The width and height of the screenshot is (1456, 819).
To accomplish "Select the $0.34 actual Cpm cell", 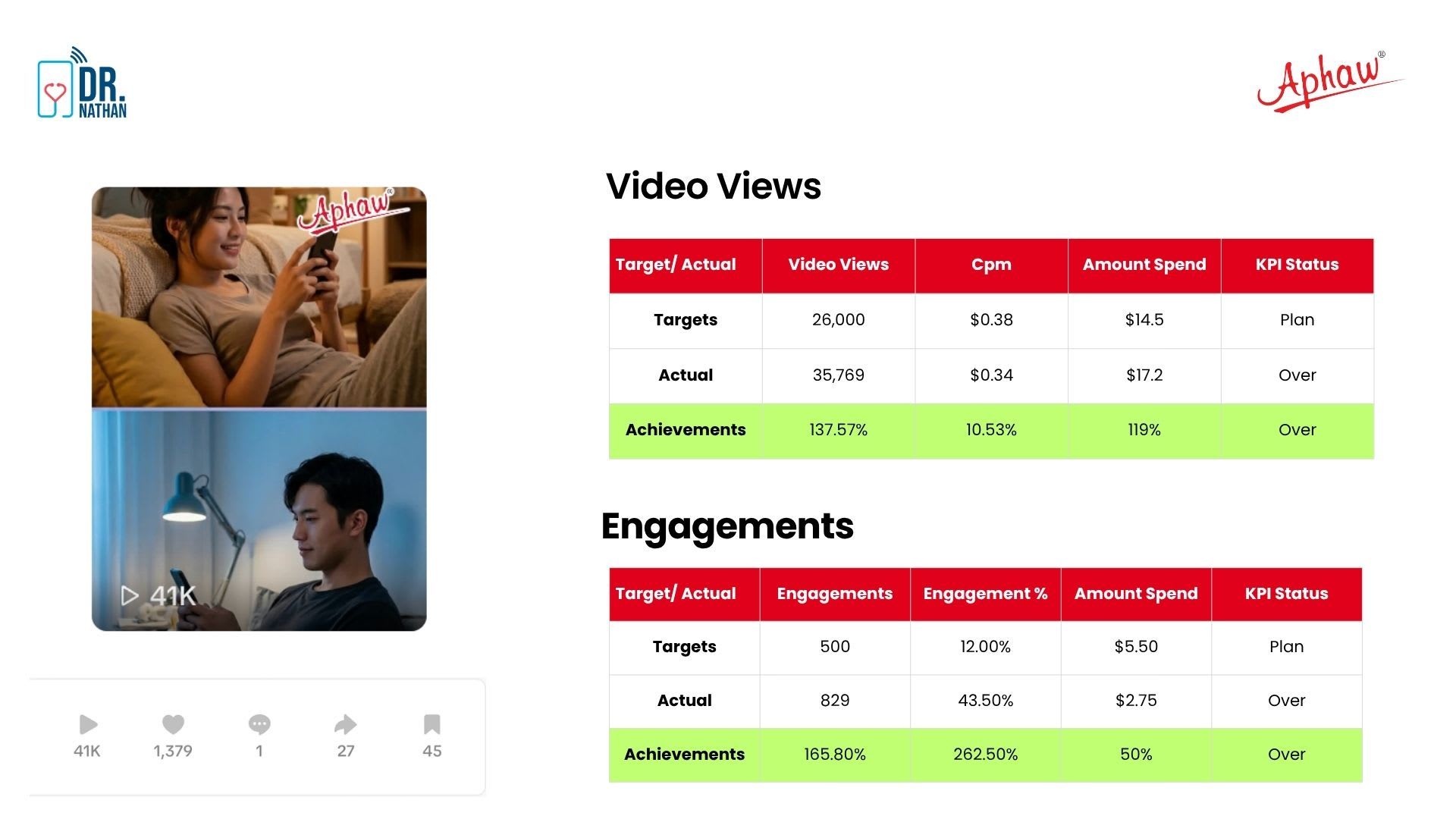I will (x=991, y=375).
